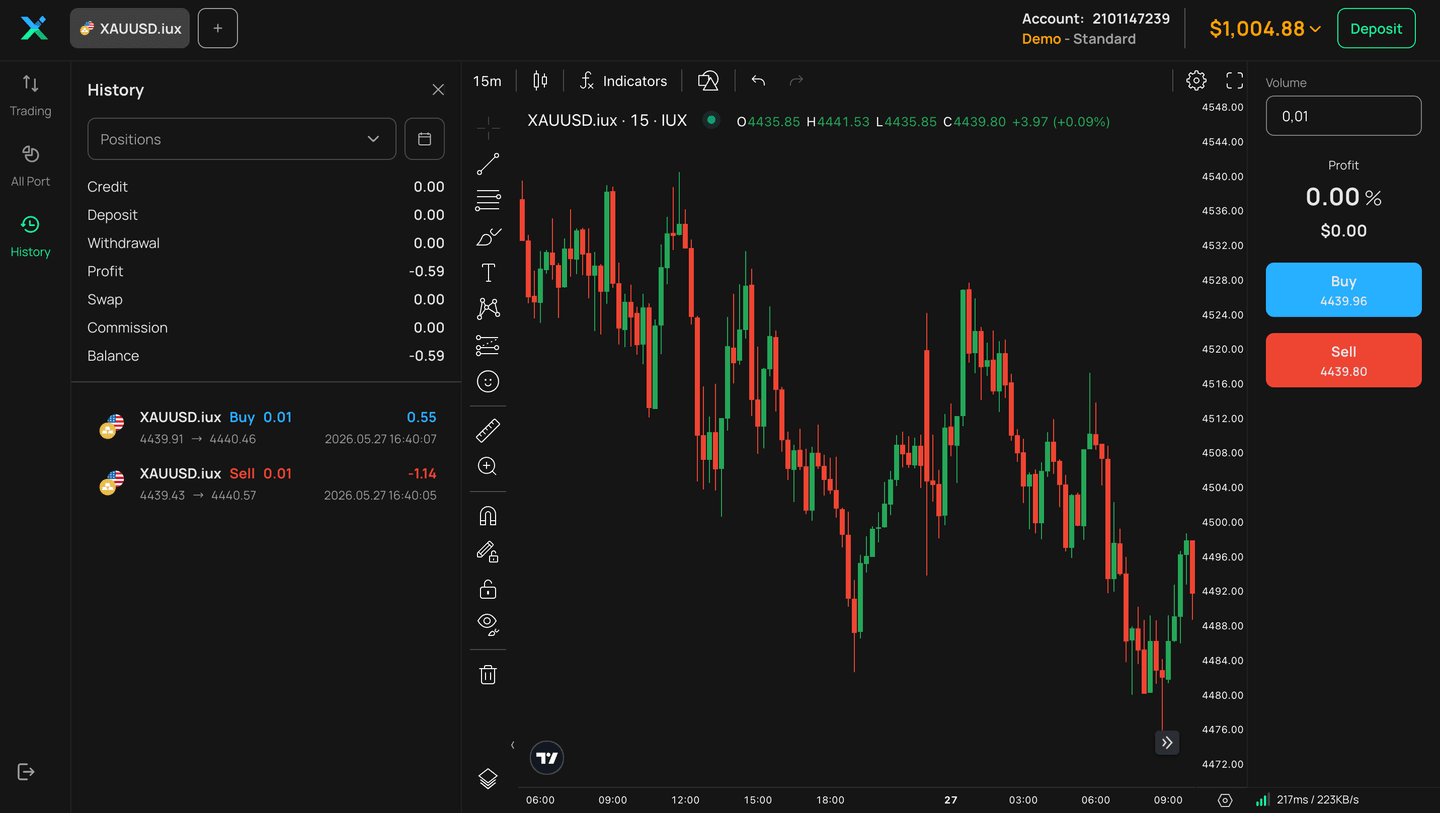Collapse the drawing toolbar arrow
Viewport: 1440px width, 813px height.
(513, 745)
